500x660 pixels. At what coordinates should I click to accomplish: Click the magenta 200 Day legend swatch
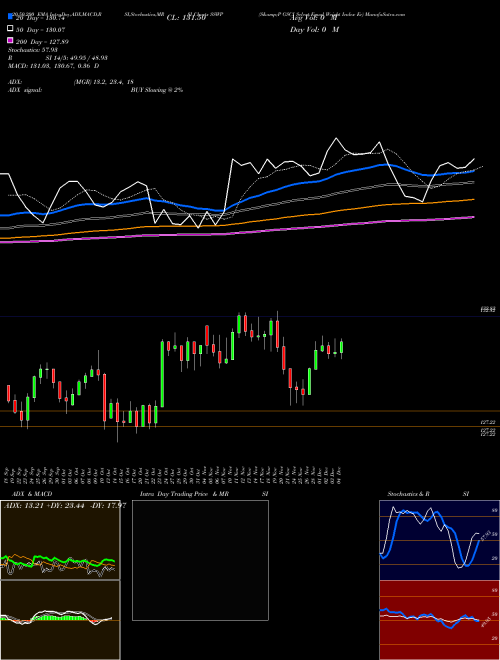[10, 40]
